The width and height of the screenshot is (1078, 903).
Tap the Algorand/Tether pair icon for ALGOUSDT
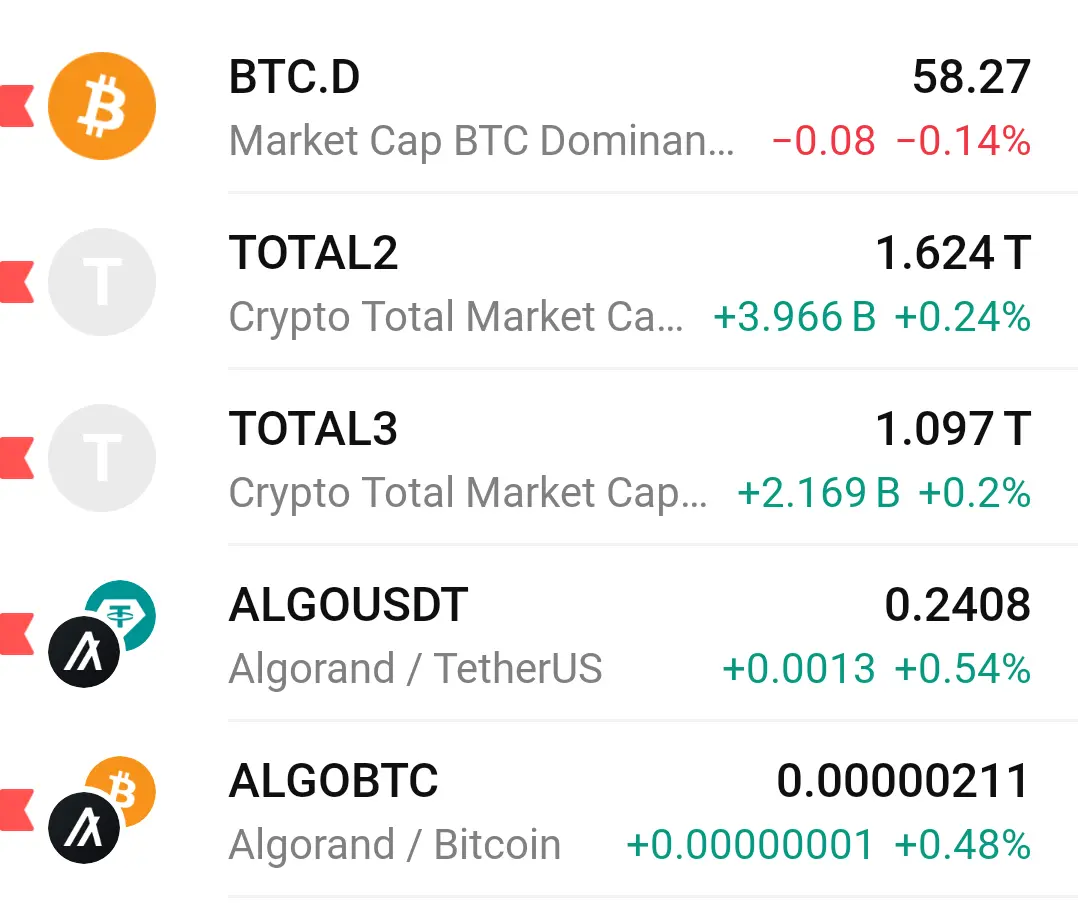click(102, 634)
